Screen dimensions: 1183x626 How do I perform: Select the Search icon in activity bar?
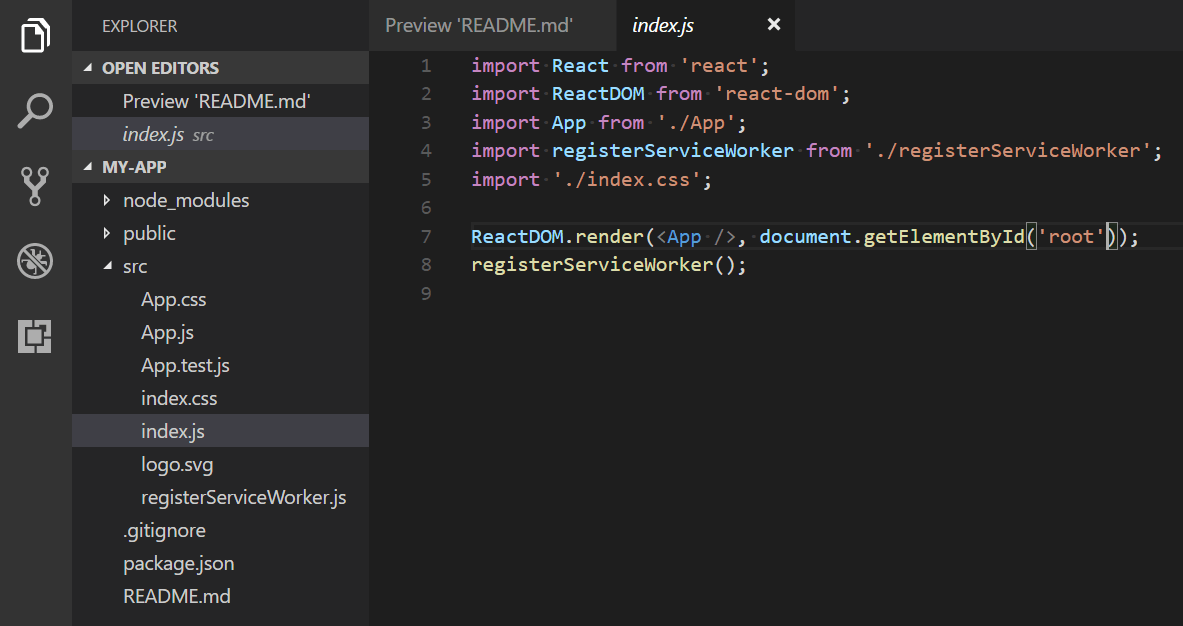tap(35, 110)
